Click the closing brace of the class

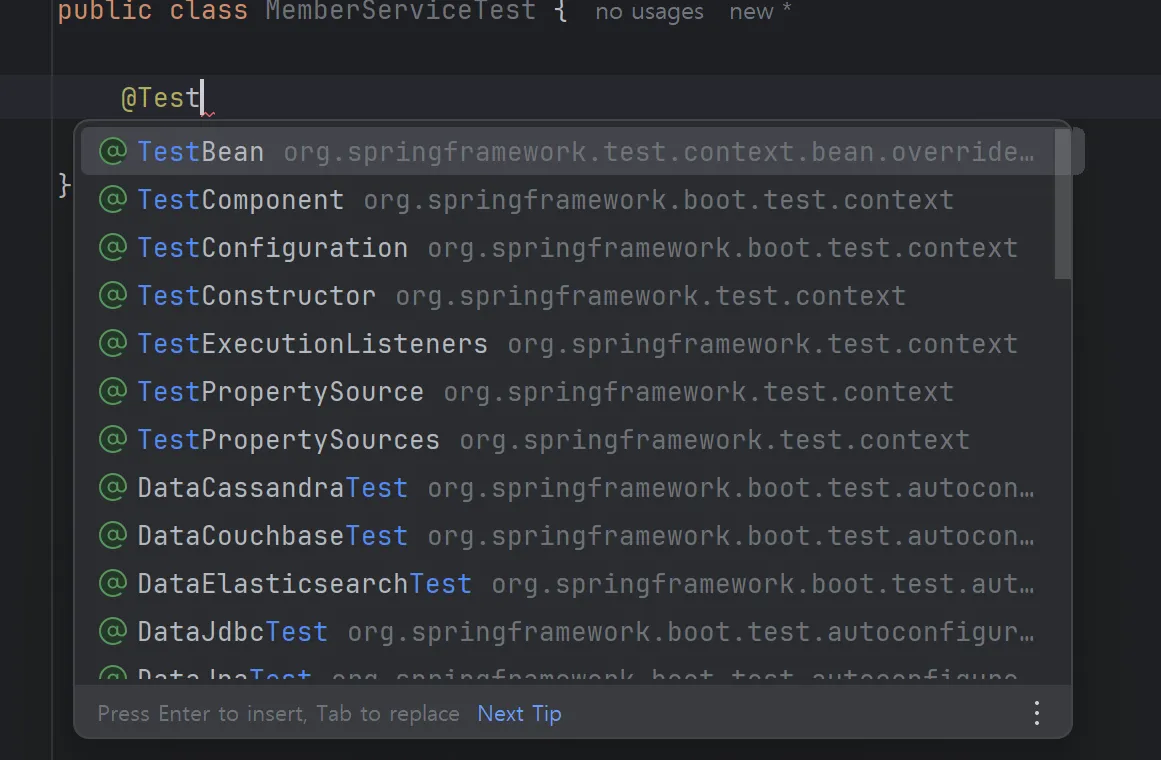tap(65, 184)
